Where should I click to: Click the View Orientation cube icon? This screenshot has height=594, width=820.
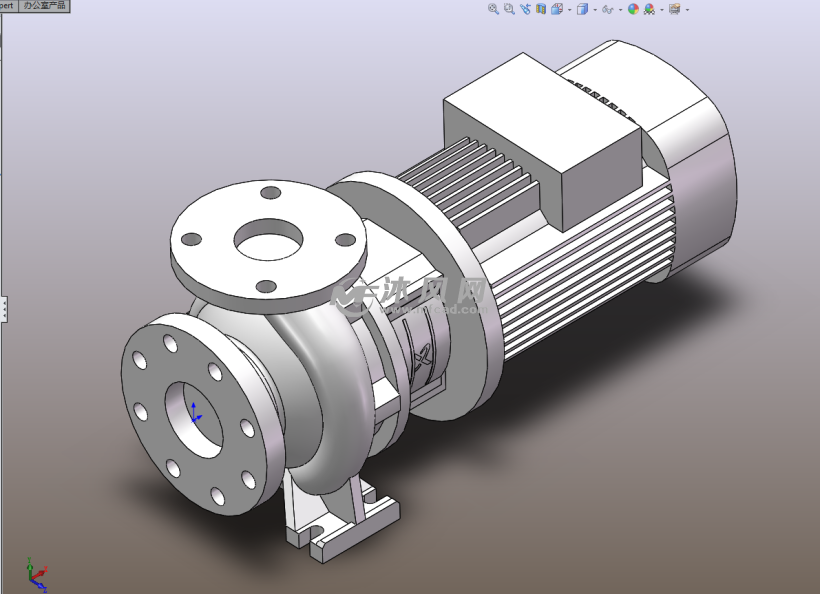tap(556, 9)
